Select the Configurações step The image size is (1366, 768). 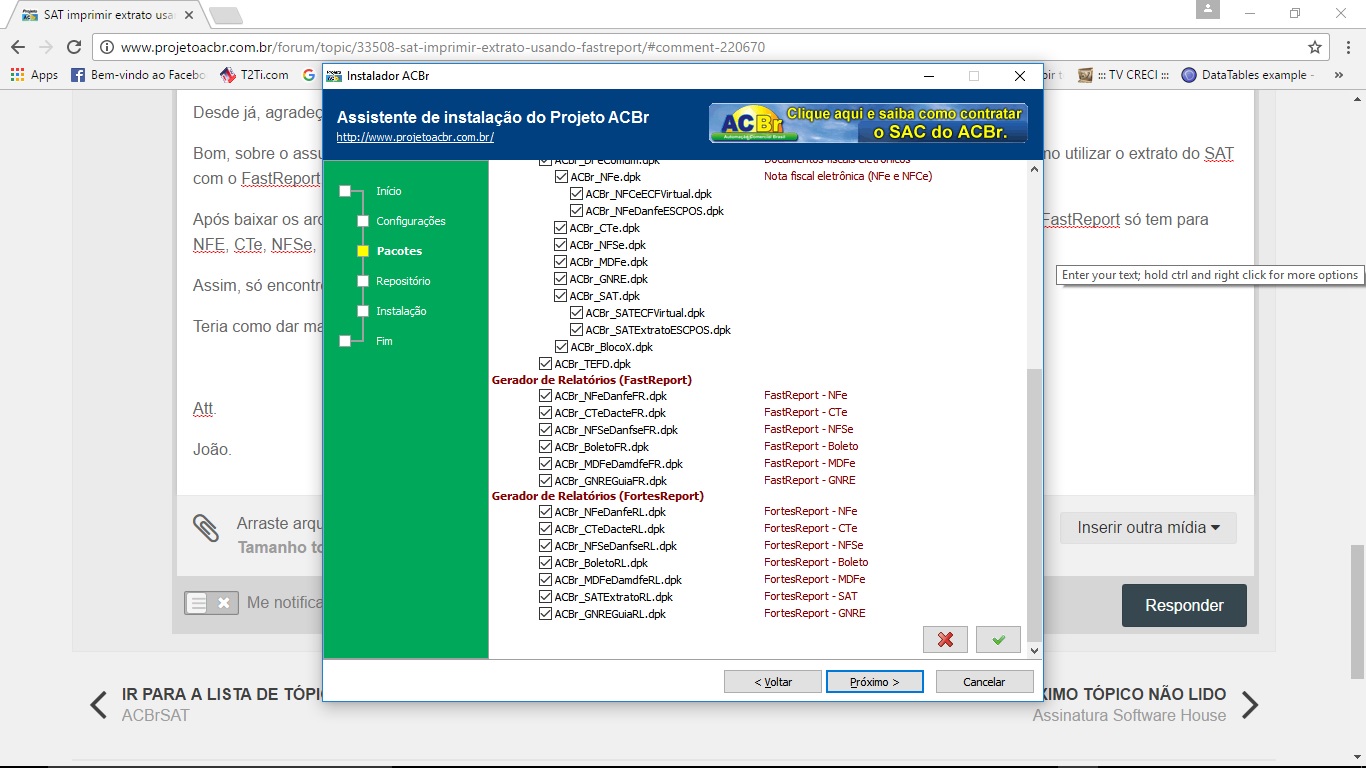pos(411,221)
